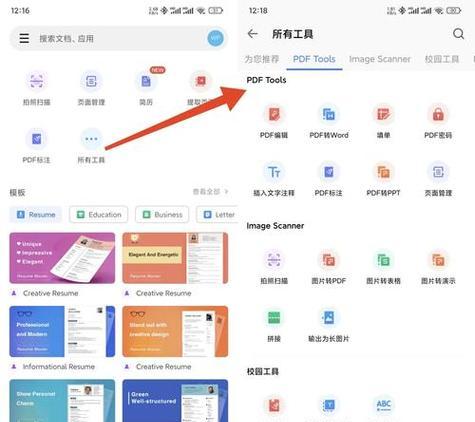Screen dimensions: 475x422
Task: Go back from 所有工具 page
Action: coord(253,34)
